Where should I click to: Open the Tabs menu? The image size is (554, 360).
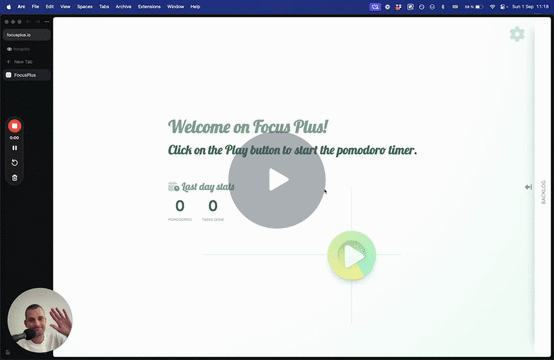point(104,7)
